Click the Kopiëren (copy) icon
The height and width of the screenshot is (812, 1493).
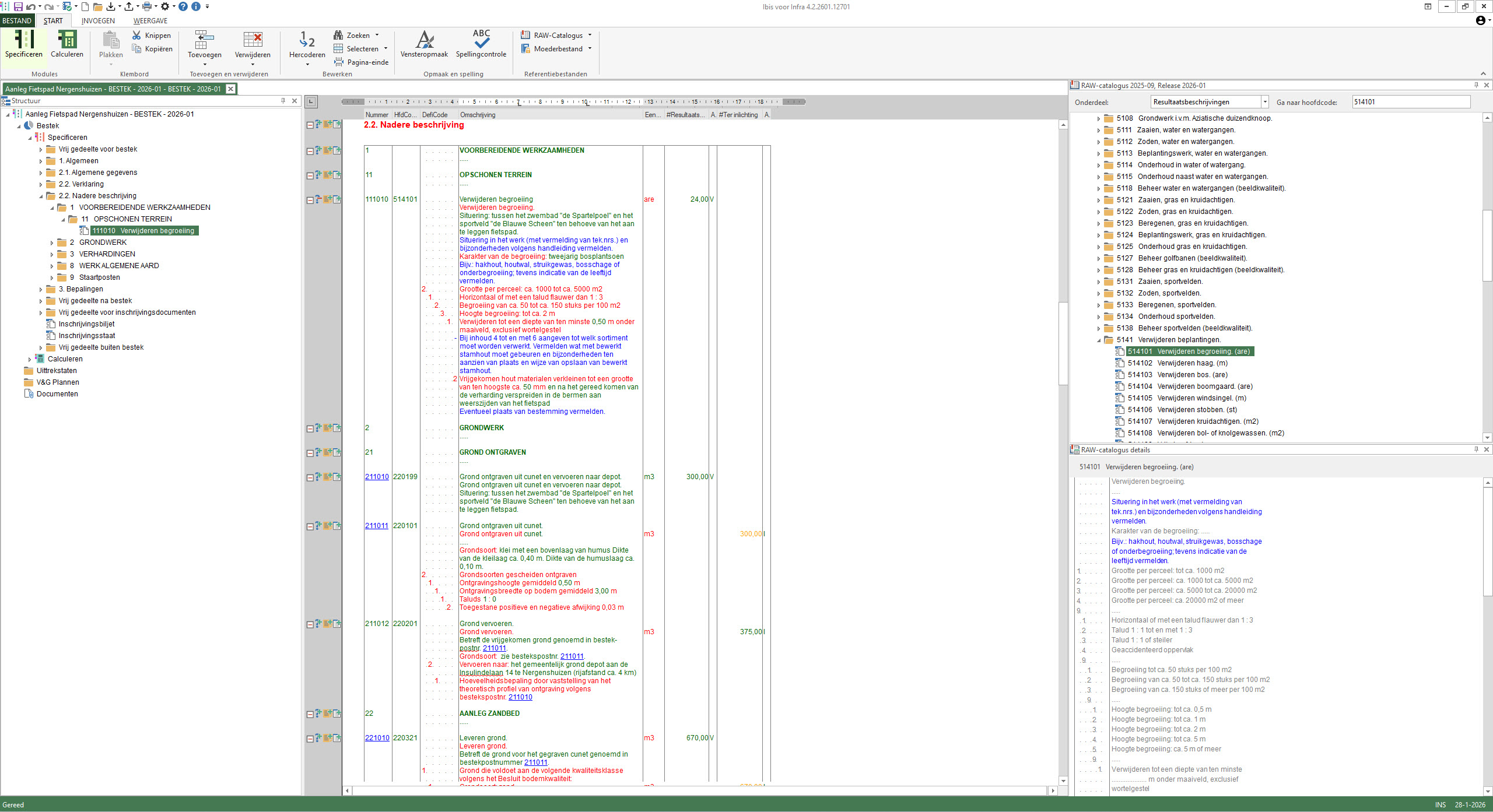point(135,49)
